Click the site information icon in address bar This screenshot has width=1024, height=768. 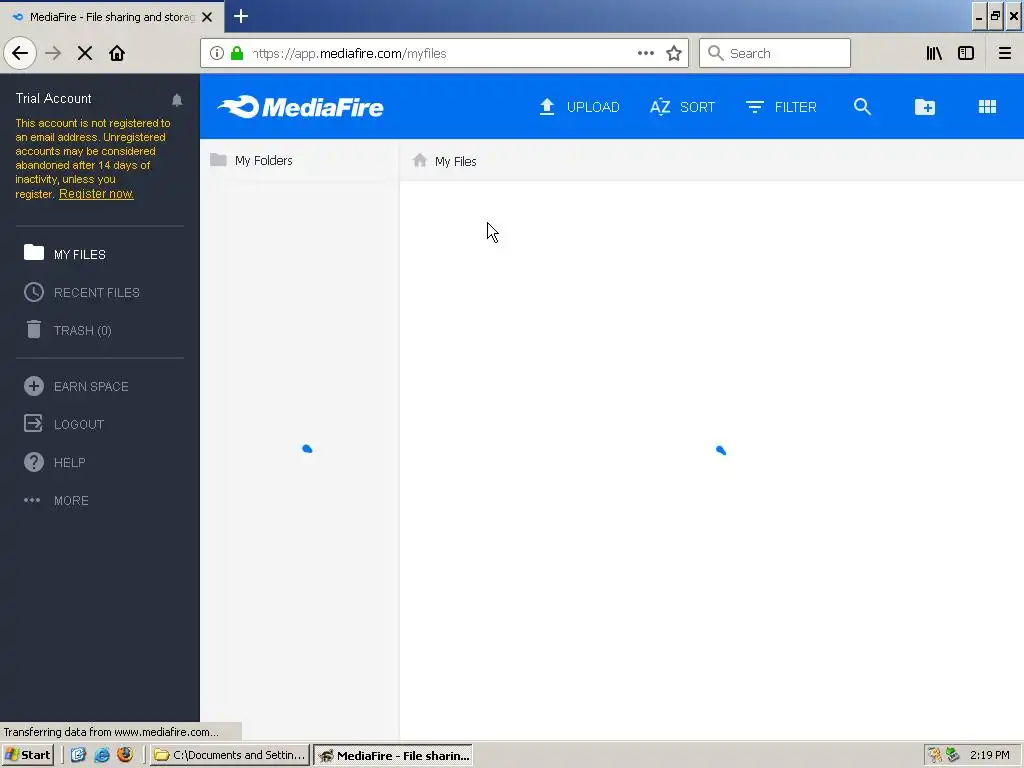coord(217,54)
